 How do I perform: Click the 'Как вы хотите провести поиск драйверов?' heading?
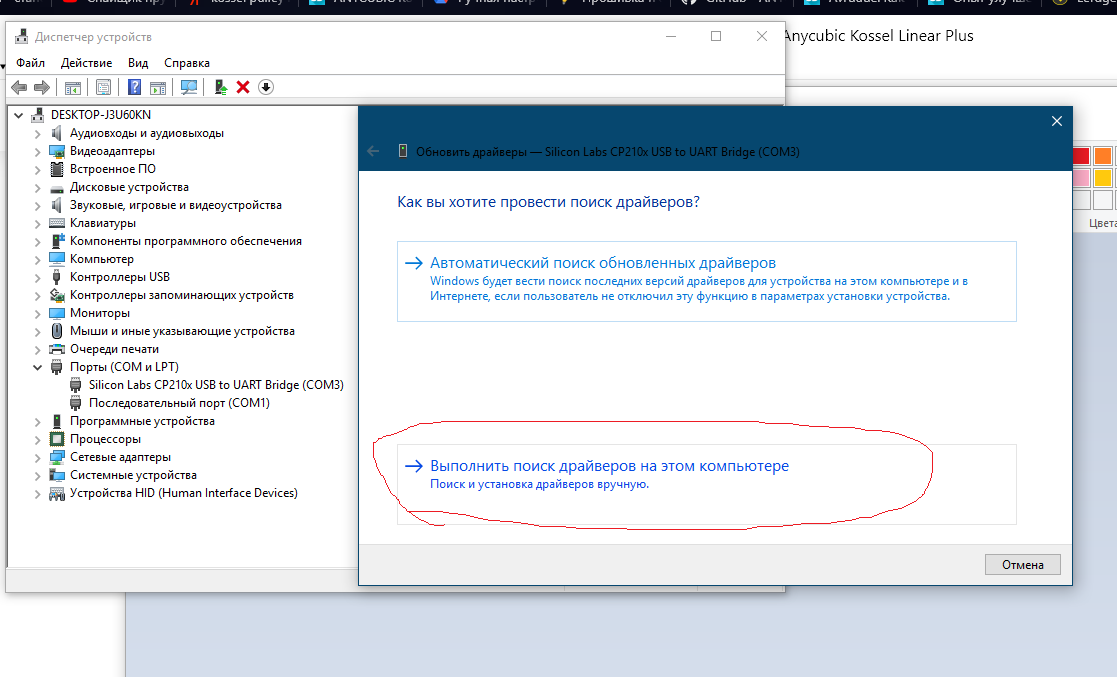pos(548,202)
